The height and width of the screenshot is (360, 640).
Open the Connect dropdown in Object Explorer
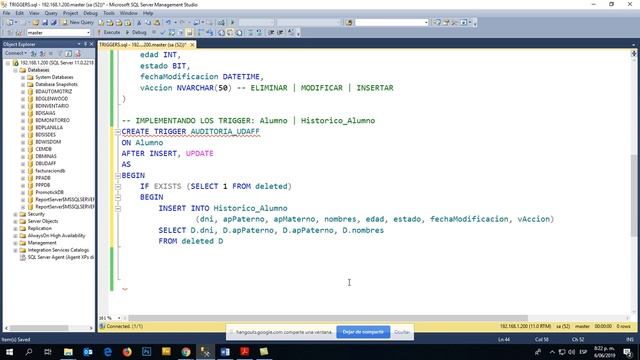[x=16, y=53]
